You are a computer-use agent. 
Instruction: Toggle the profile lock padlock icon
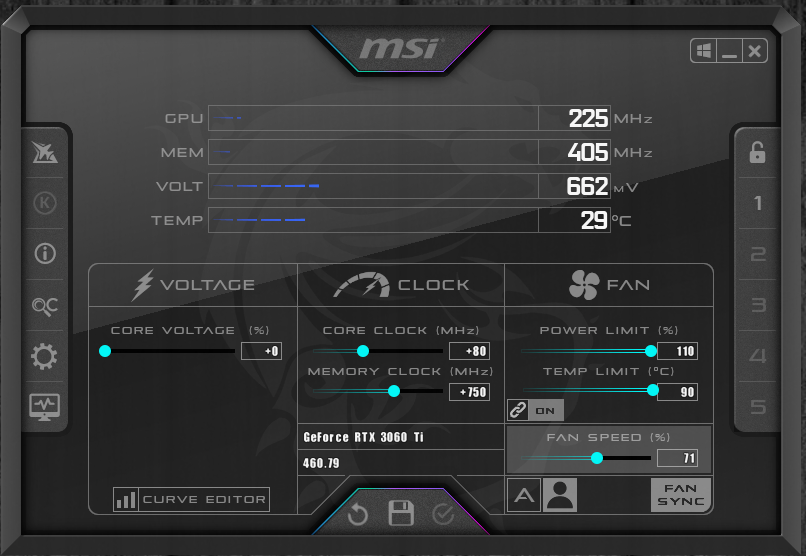coord(757,152)
